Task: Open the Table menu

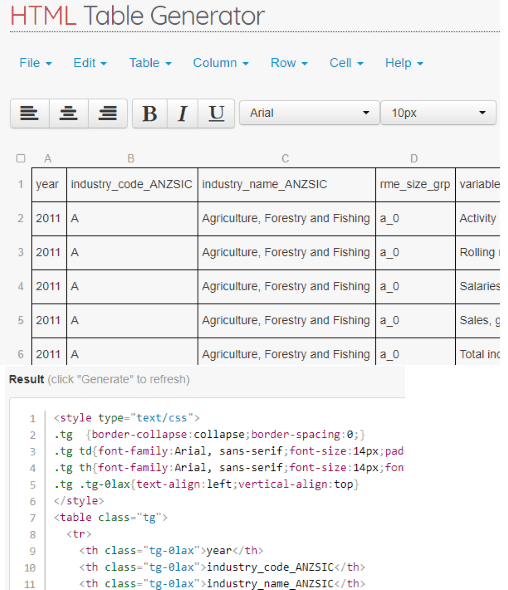Action: pyautogui.click(x=150, y=63)
